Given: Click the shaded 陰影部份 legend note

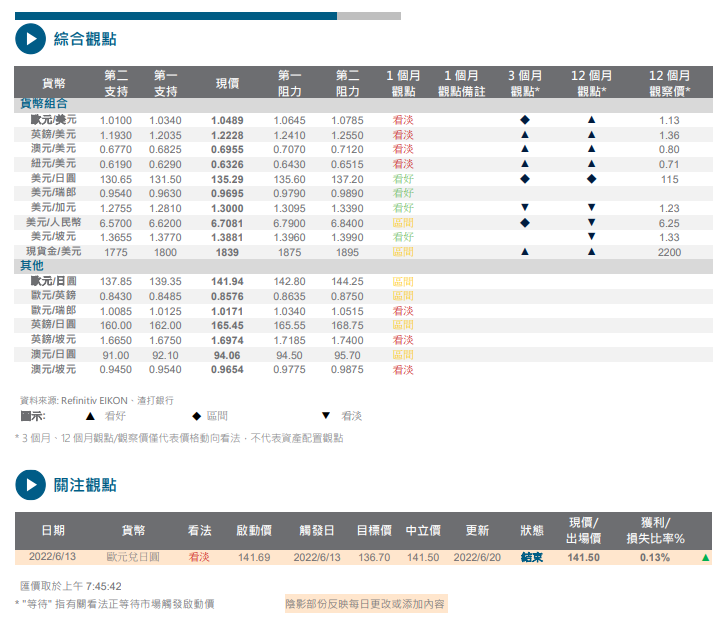Looking at the screenshot, I should pos(365,603).
